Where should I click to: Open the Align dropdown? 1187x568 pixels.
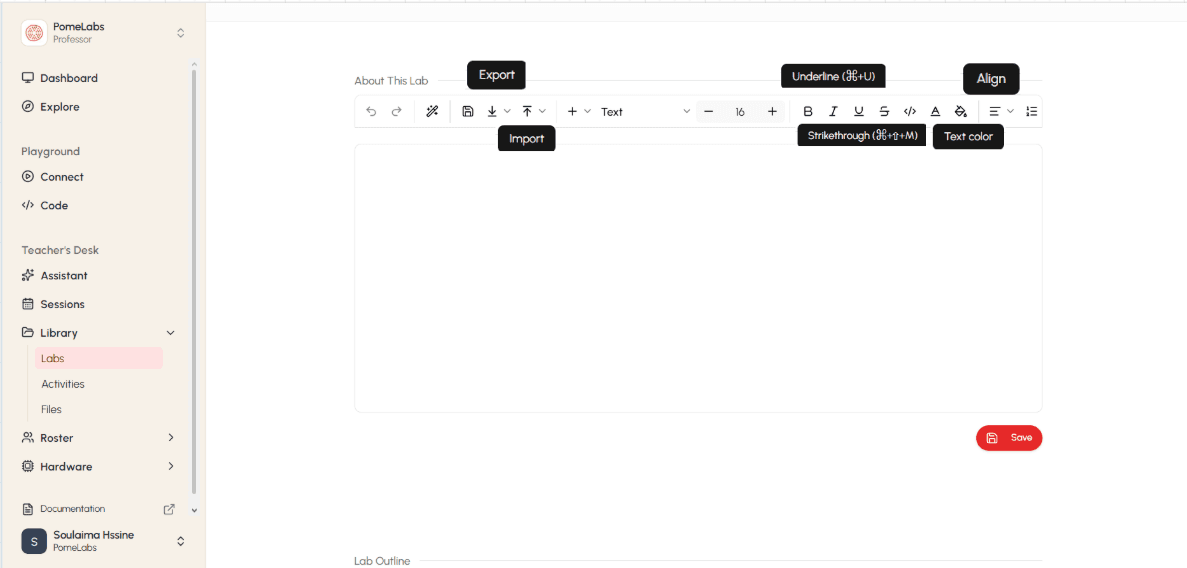tap(1001, 111)
